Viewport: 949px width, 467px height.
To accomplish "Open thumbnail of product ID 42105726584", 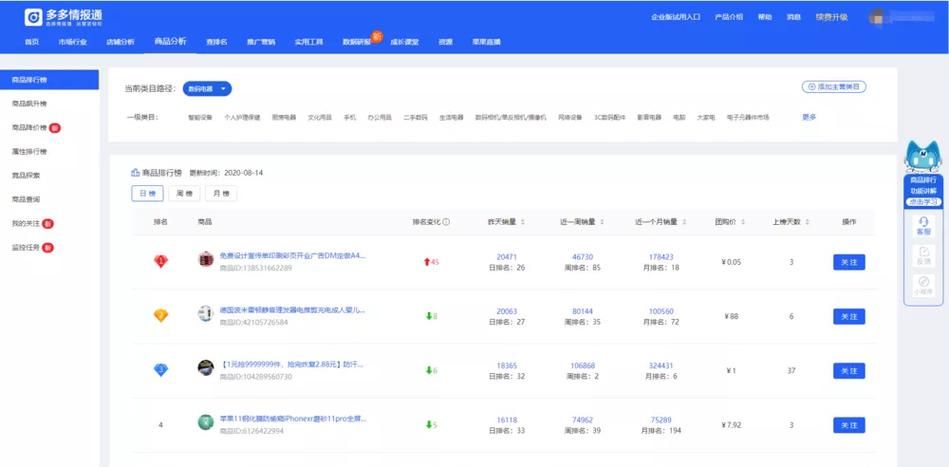I will pyautogui.click(x=206, y=313).
